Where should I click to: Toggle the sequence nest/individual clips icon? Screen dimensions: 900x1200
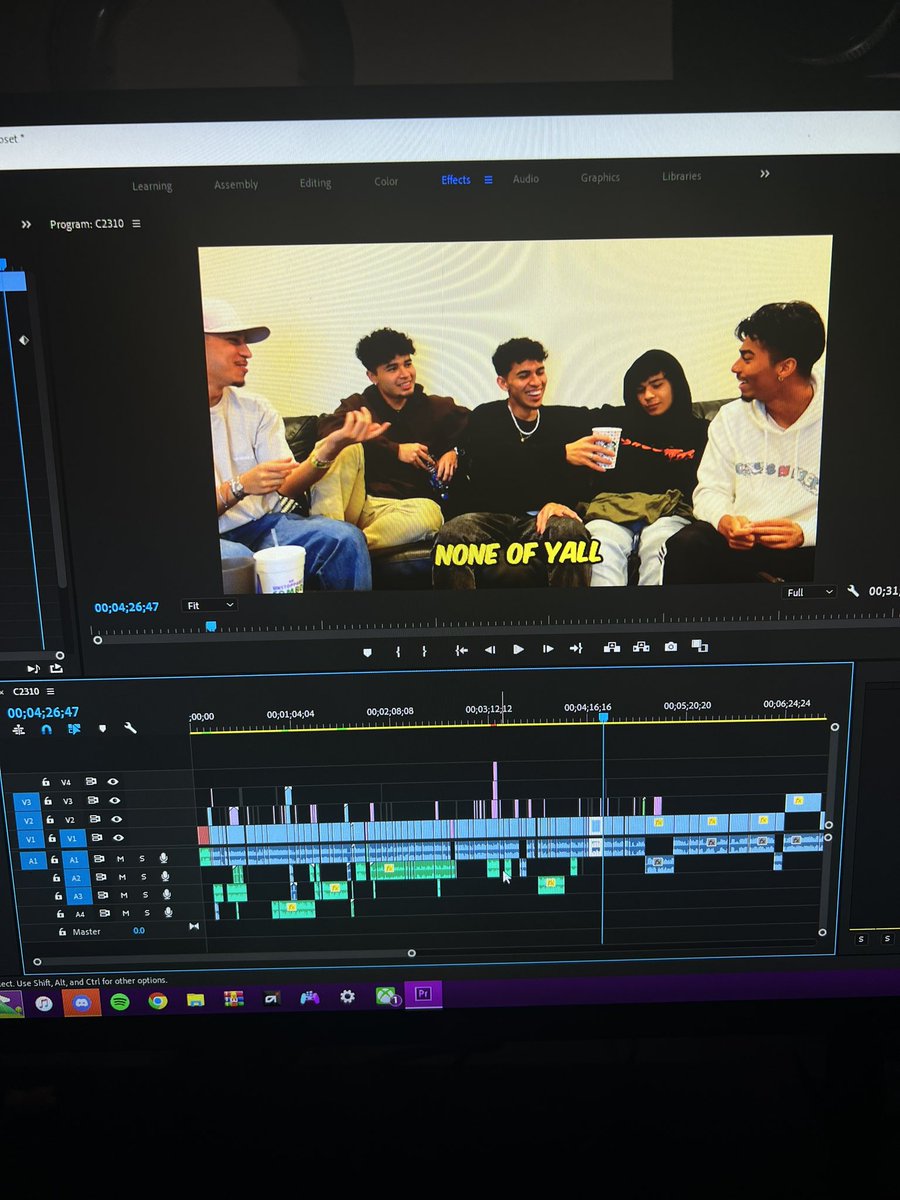(x=19, y=729)
